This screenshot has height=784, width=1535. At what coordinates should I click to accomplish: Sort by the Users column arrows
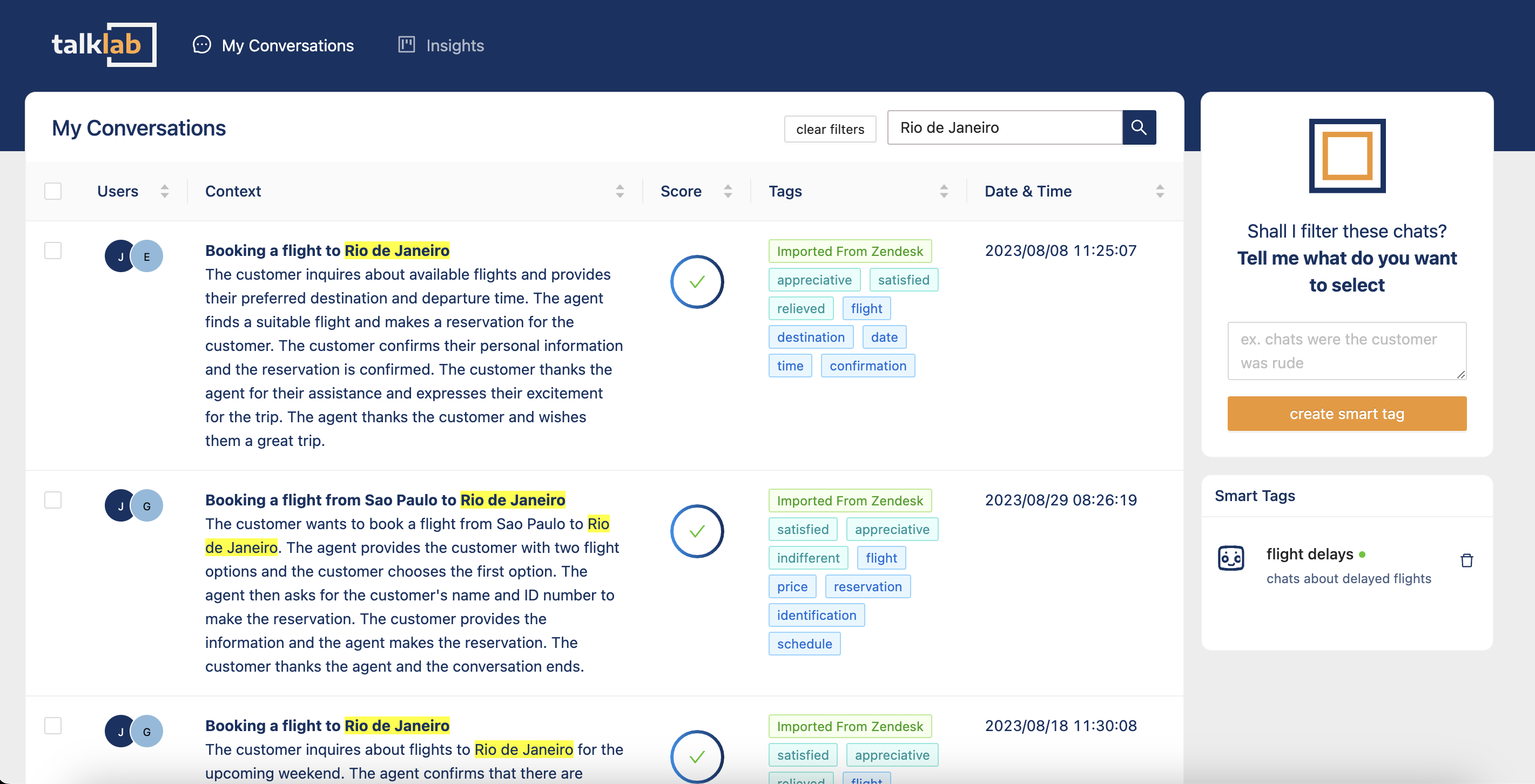tap(164, 191)
